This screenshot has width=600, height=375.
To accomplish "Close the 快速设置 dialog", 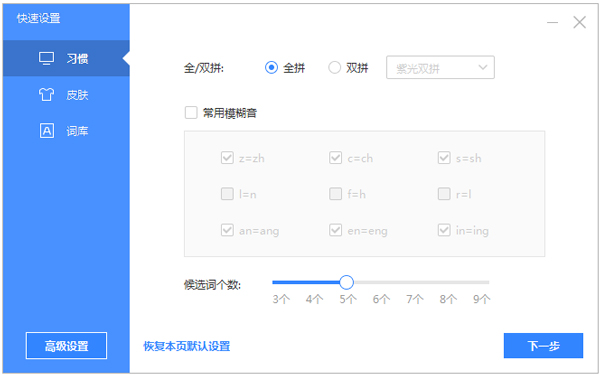I will [x=579, y=22].
